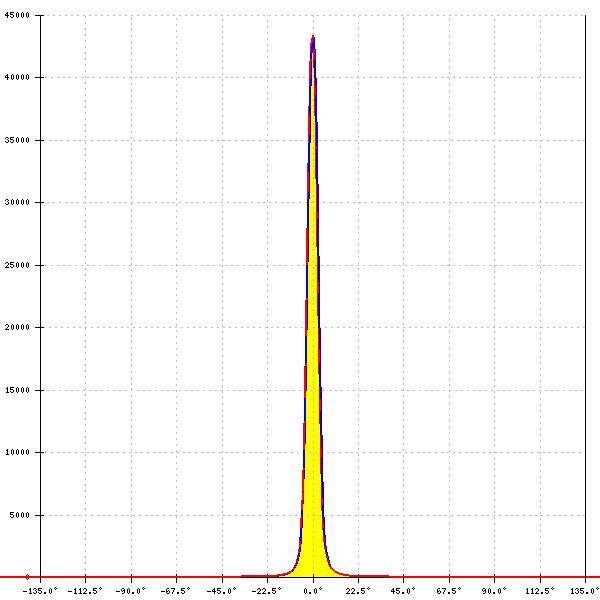Click the 112.5° x-axis label
This screenshot has height=600, width=600.
tap(540, 591)
